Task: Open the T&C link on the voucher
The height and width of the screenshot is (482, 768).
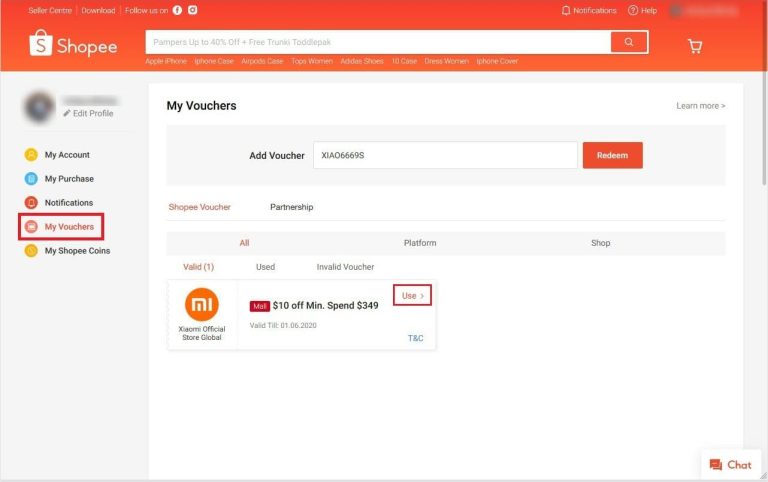Action: (x=415, y=338)
